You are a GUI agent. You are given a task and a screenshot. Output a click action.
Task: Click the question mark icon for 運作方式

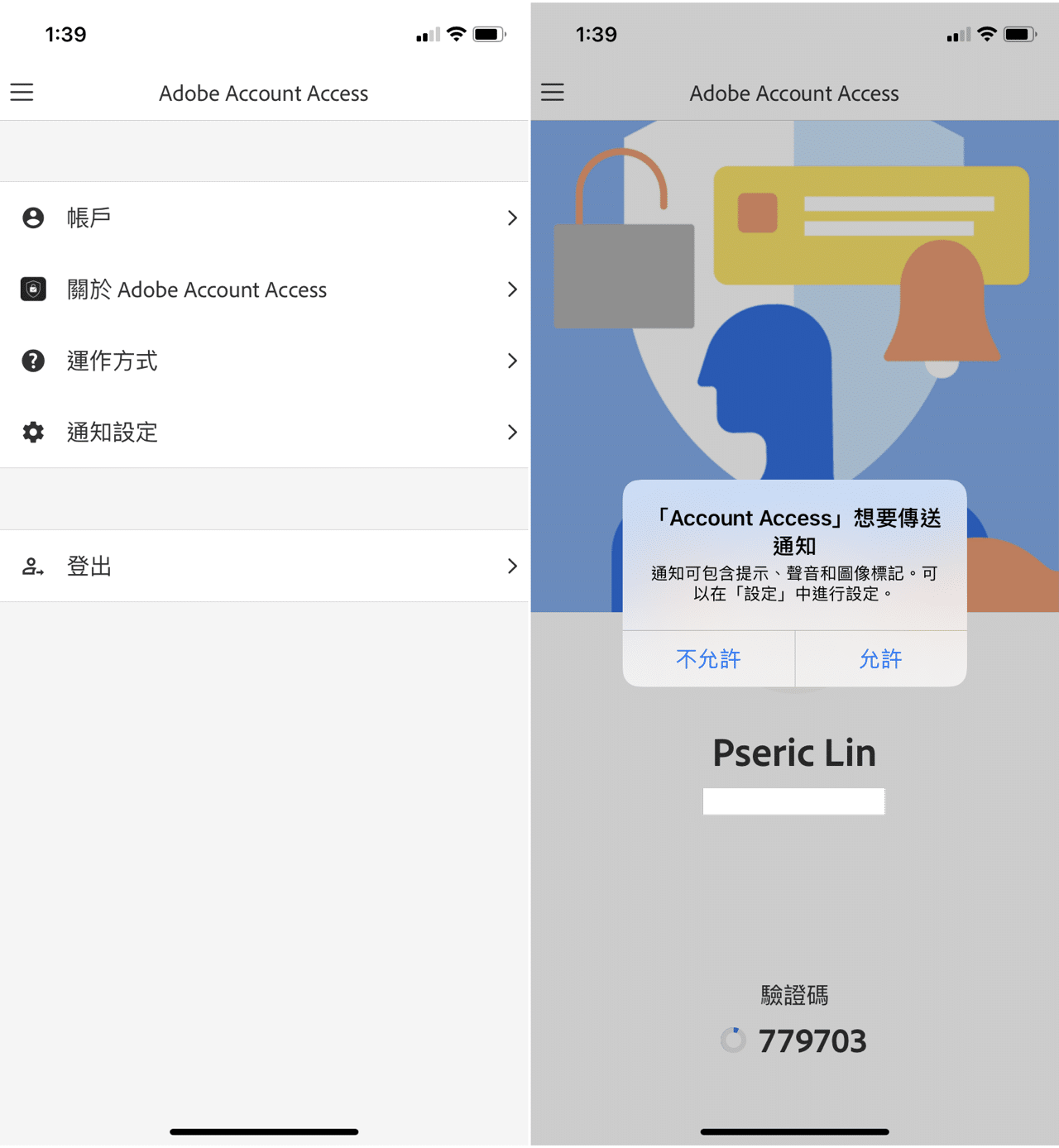[x=32, y=361]
